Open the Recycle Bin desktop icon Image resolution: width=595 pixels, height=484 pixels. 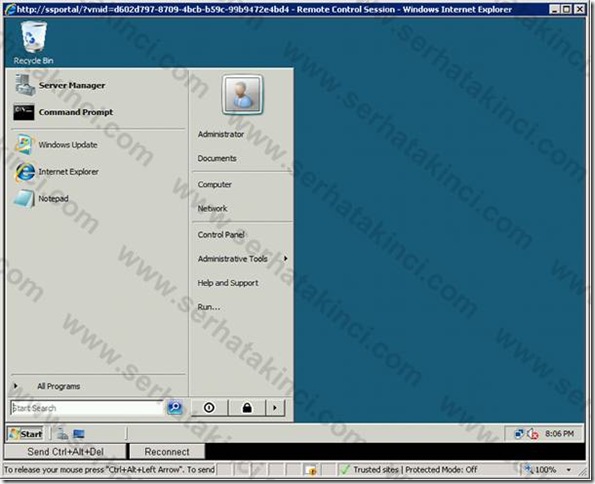pyautogui.click(x=33, y=43)
